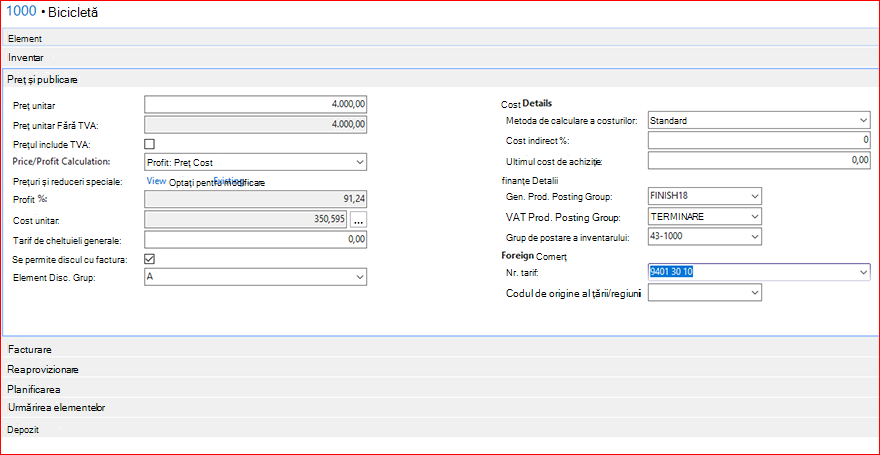Open Metoda de calculare a costurilor dropdown
880x455 pixels.
click(863, 120)
